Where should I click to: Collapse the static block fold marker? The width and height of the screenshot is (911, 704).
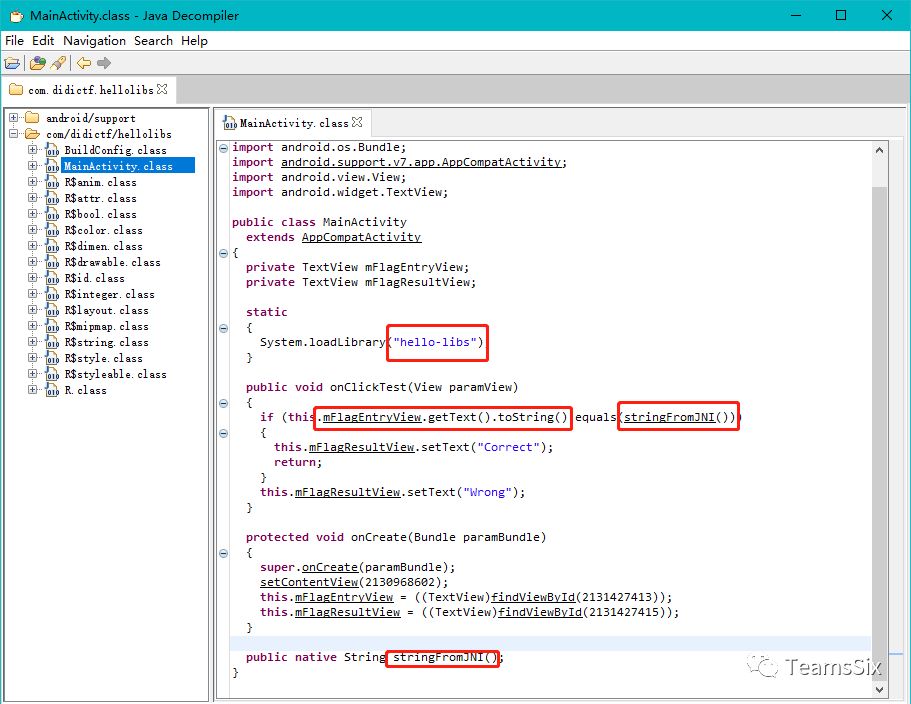coord(224,328)
